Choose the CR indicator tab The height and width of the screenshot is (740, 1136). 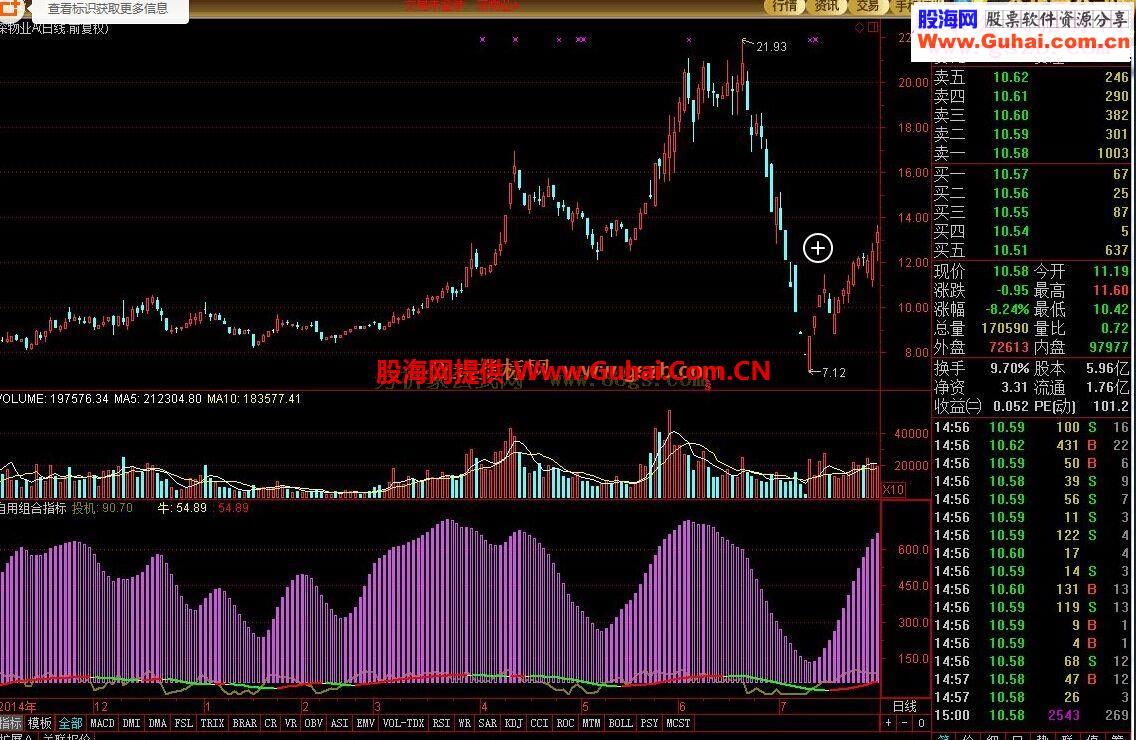[x=270, y=723]
